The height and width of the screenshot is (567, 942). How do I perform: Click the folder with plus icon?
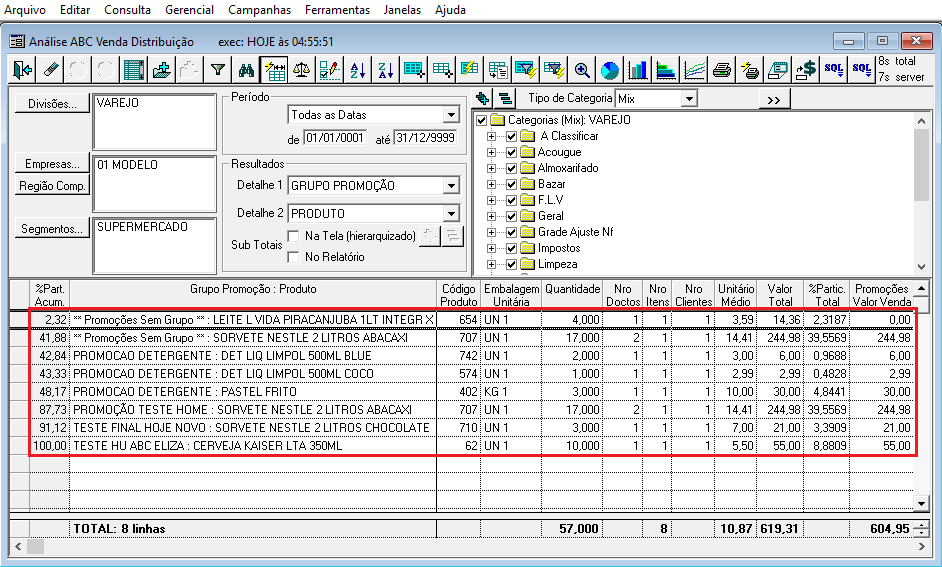click(161, 70)
